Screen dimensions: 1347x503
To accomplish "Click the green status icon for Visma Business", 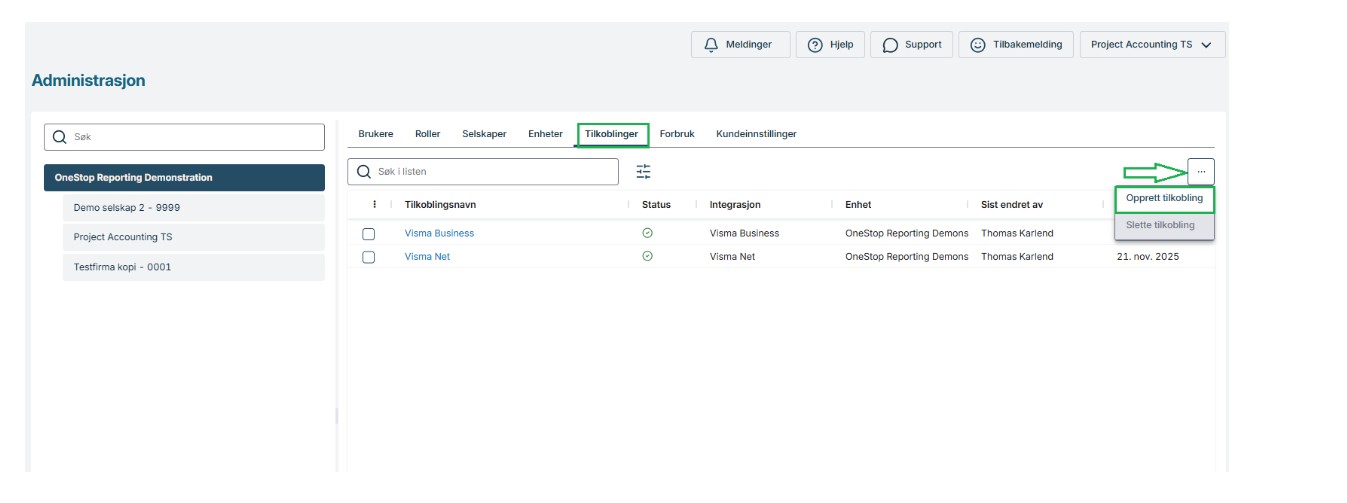I will click(647, 233).
